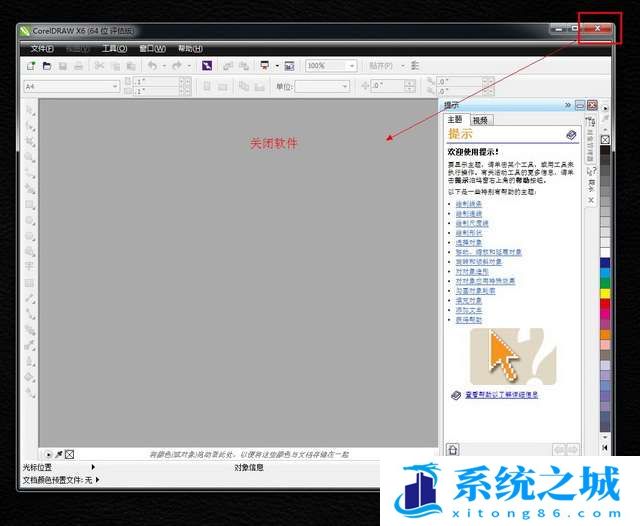Click the Open folder icon in toolbar
Screen dimensions: 640x526
pyautogui.click(x=47, y=66)
